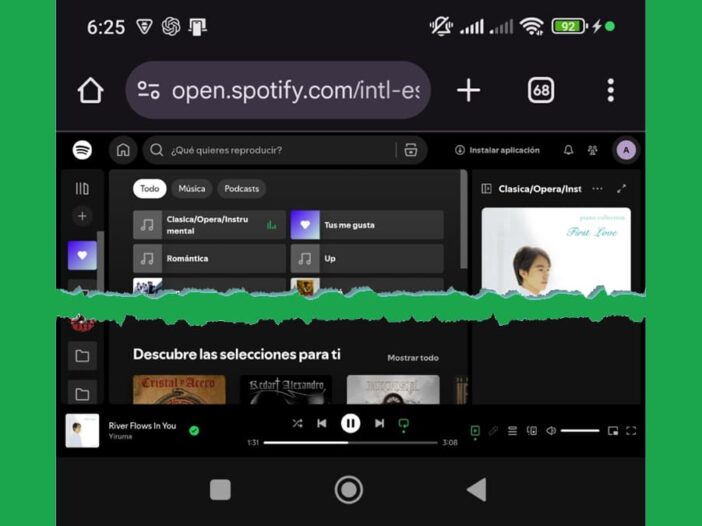Hide the Now Playing panel with its header icon

[x=486, y=188]
